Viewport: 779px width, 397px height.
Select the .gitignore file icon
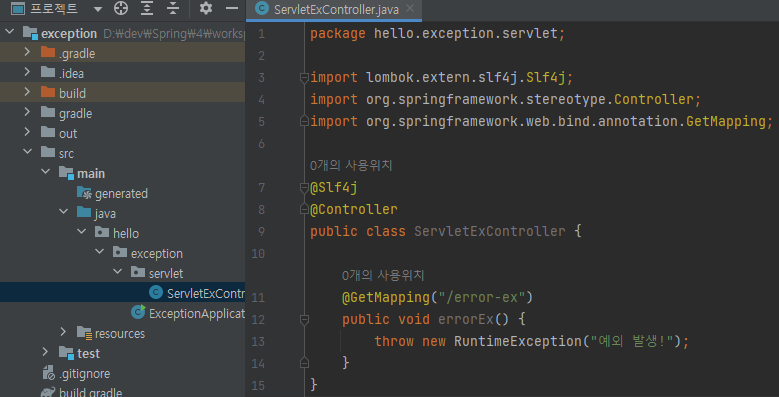[x=49, y=373]
